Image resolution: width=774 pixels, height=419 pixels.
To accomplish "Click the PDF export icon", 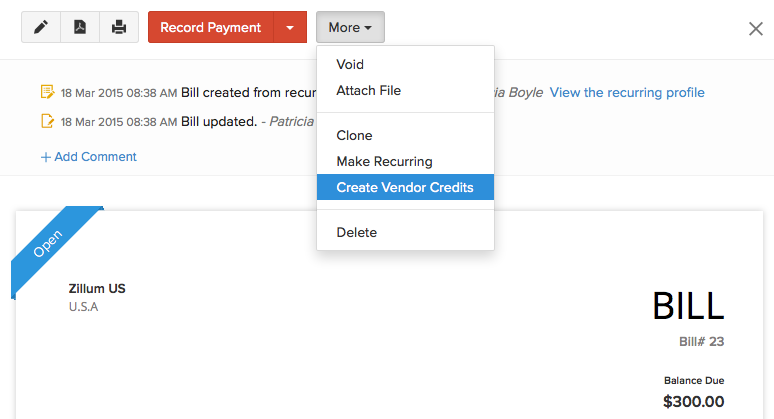I will (79, 27).
